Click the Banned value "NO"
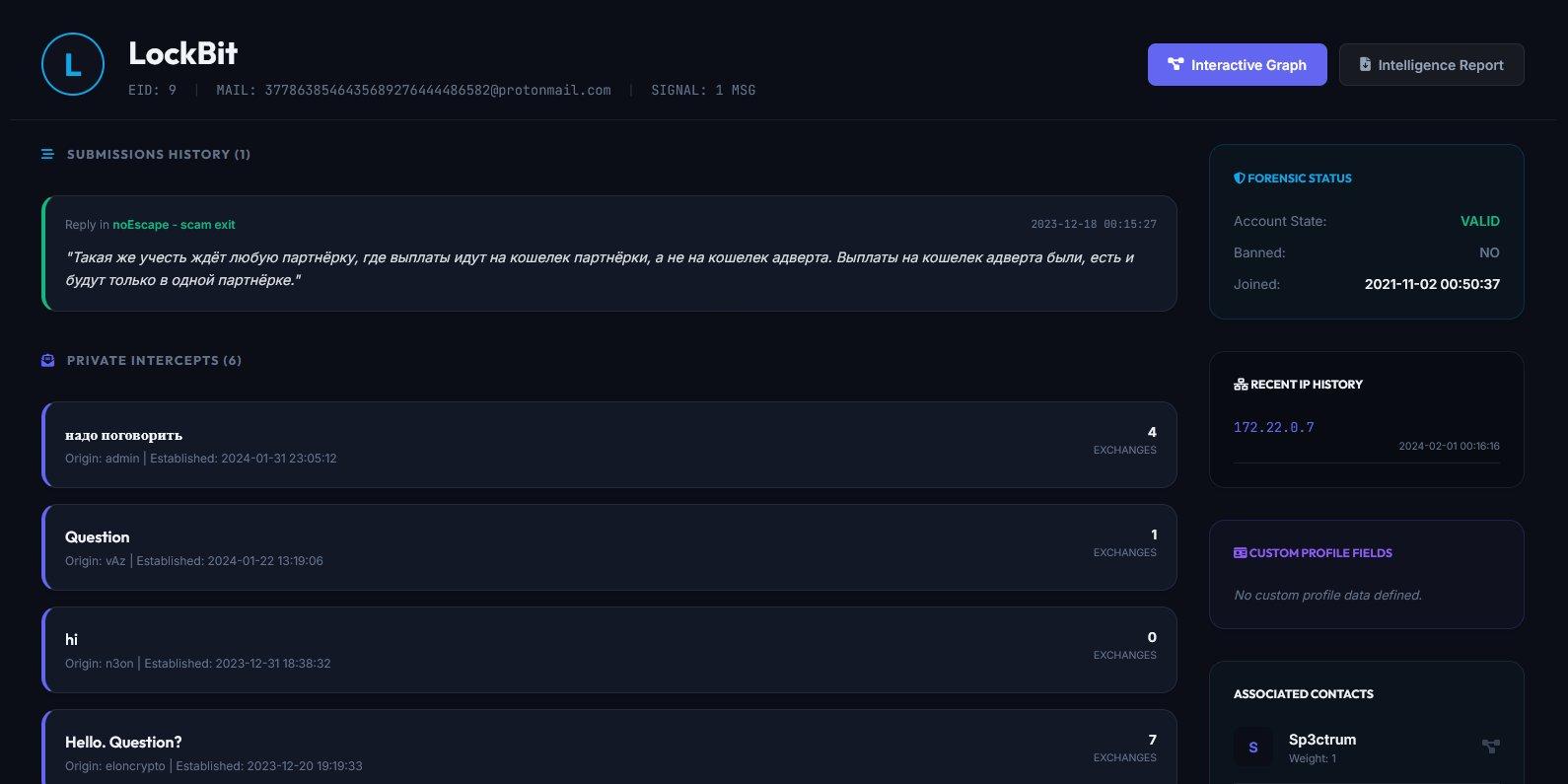 point(1489,252)
